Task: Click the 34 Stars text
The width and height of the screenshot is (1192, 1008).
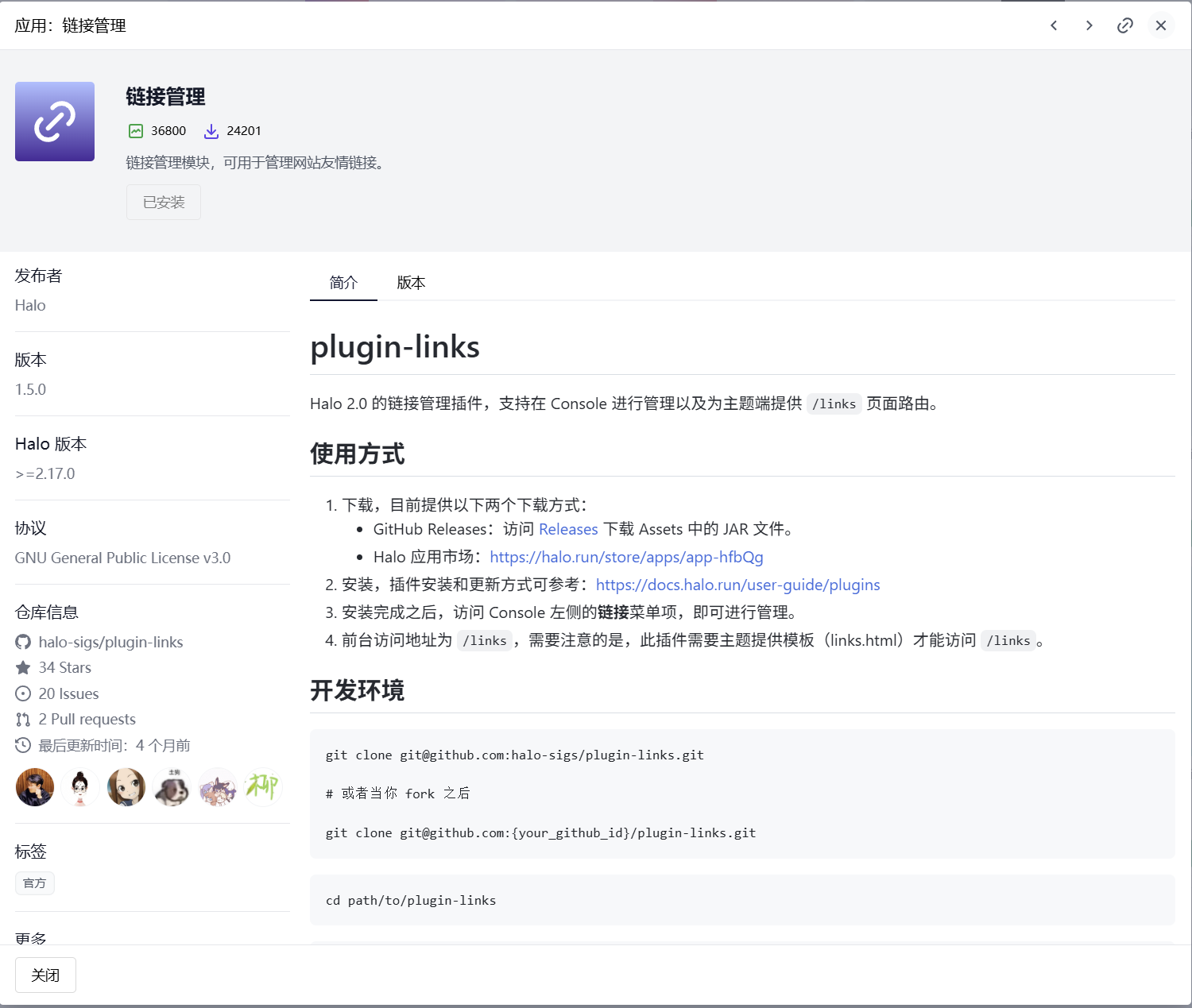Action: [x=65, y=667]
